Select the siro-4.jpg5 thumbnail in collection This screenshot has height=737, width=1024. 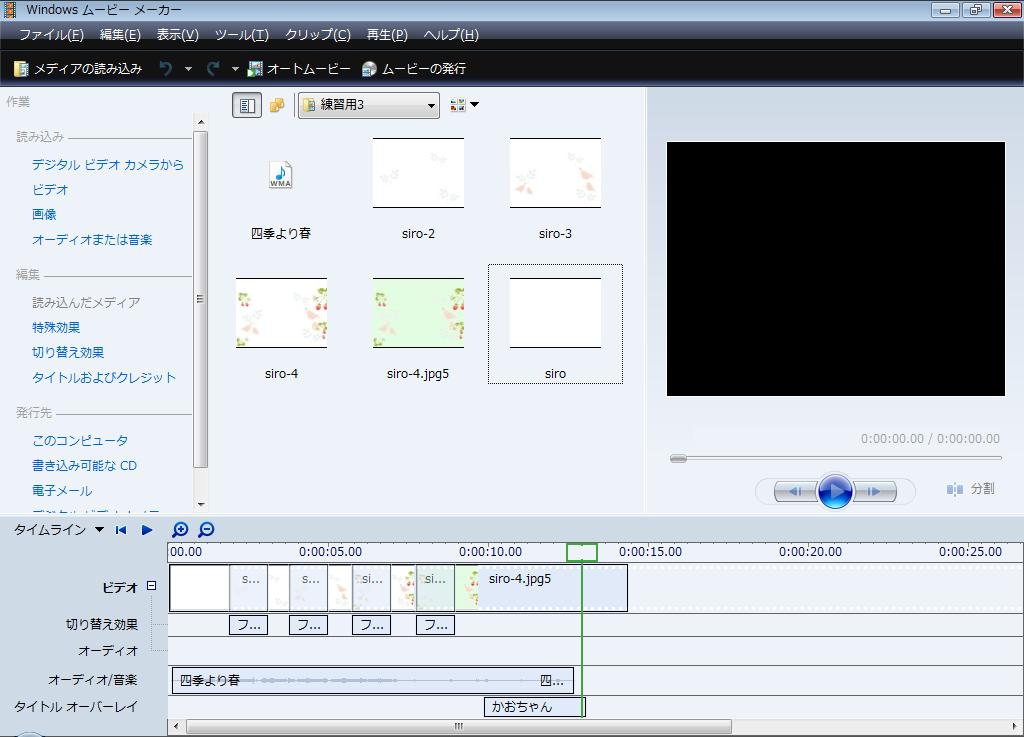418,313
